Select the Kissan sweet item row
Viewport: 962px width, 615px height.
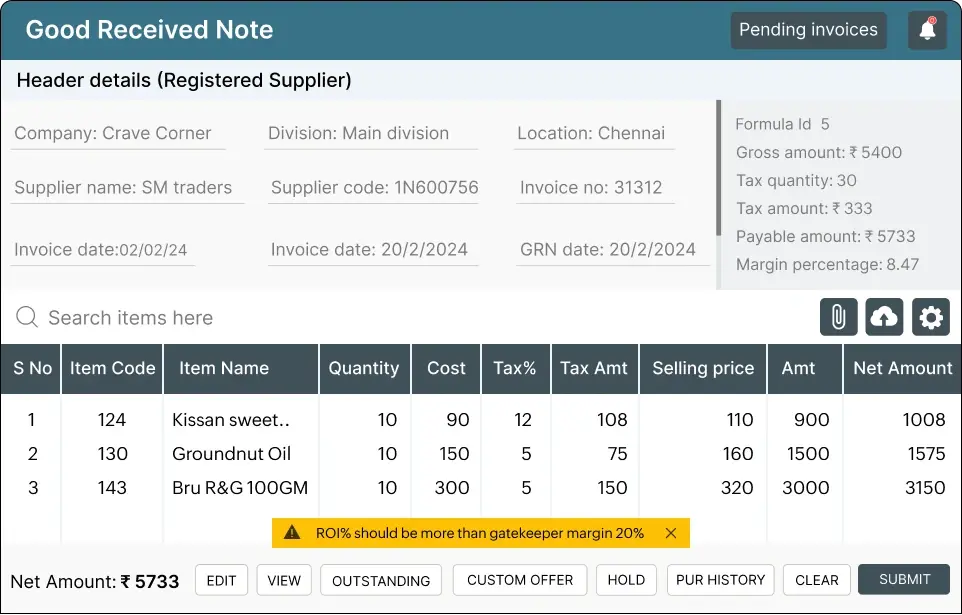click(x=240, y=419)
